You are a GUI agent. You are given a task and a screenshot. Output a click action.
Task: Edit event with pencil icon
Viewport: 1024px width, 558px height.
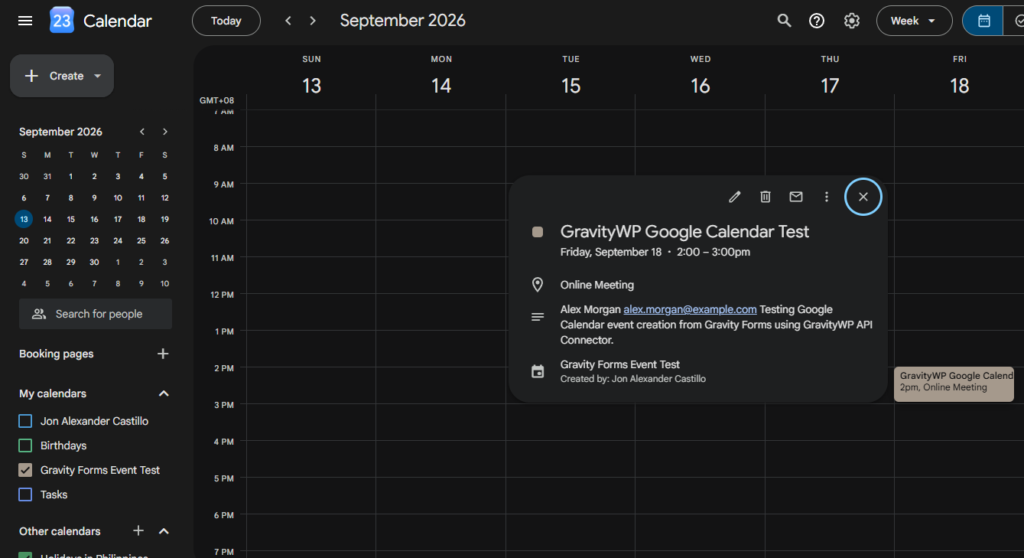pos(735,197)
